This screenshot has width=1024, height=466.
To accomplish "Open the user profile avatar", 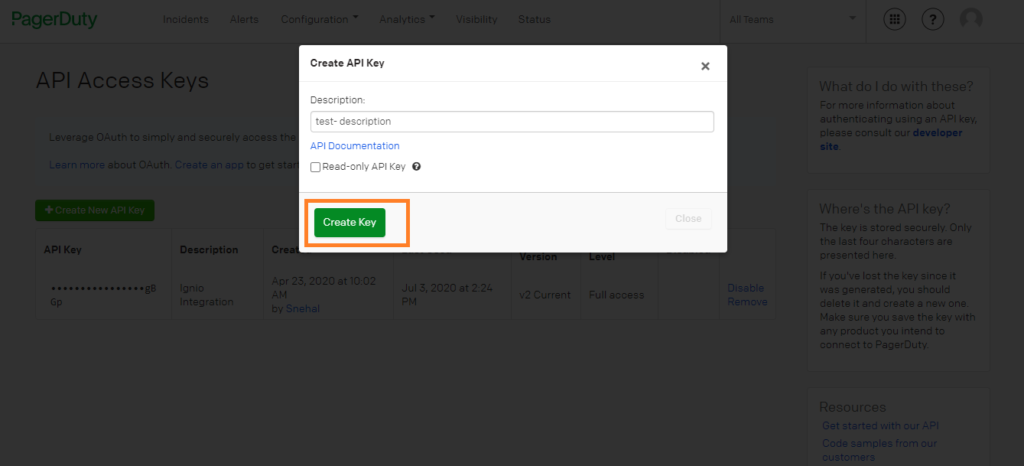I will 970,19.
